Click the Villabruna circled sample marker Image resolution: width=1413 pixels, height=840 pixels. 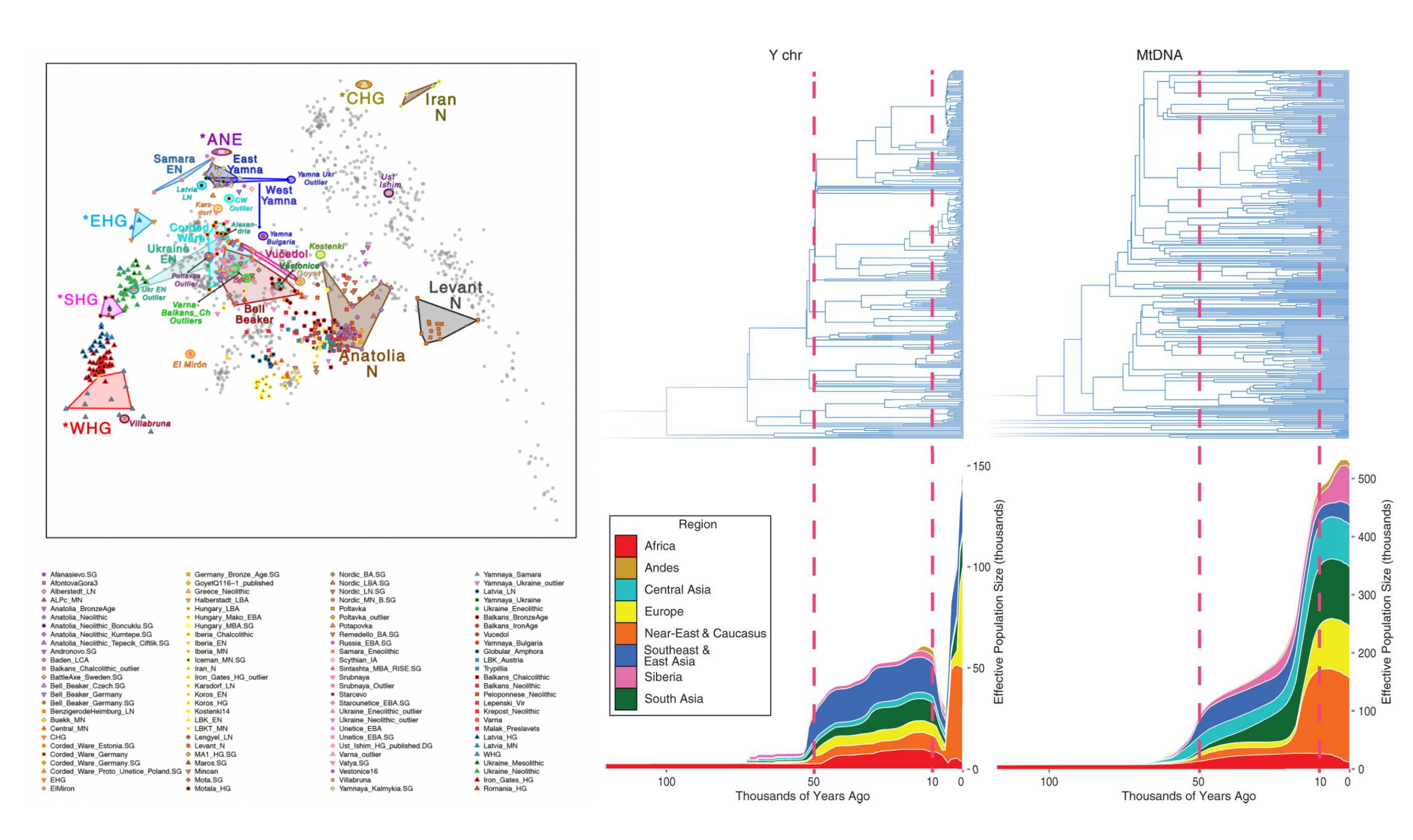pyautogui.click(x=124, y=419)
